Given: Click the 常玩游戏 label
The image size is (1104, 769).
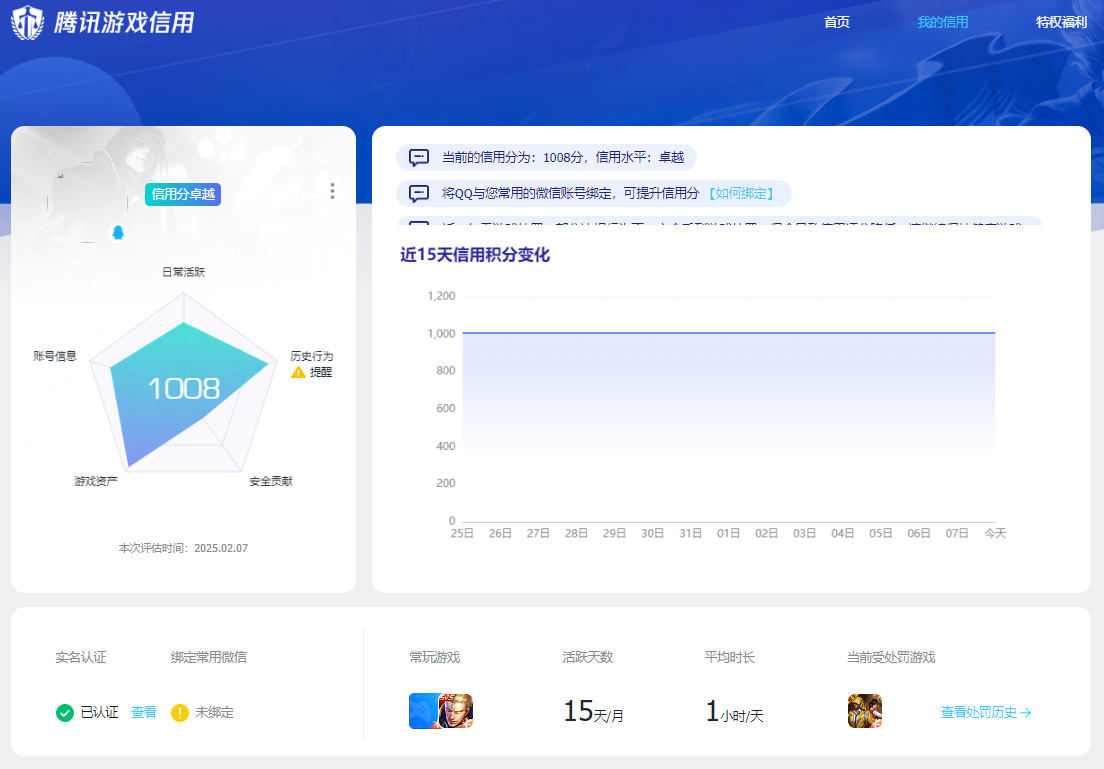Looking at the screenshot, I should (x=434, y=657).
